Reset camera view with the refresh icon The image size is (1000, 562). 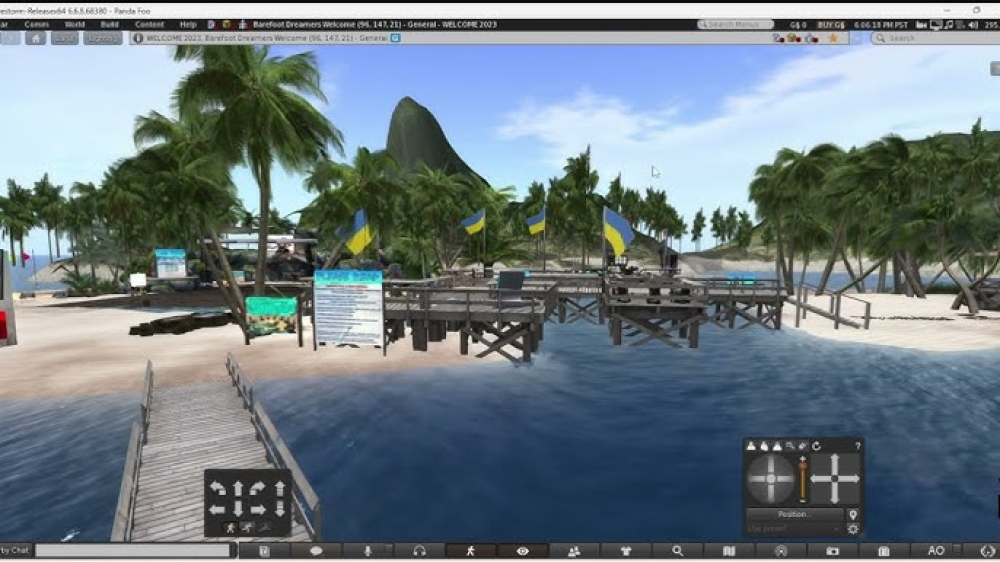point(816,446)
